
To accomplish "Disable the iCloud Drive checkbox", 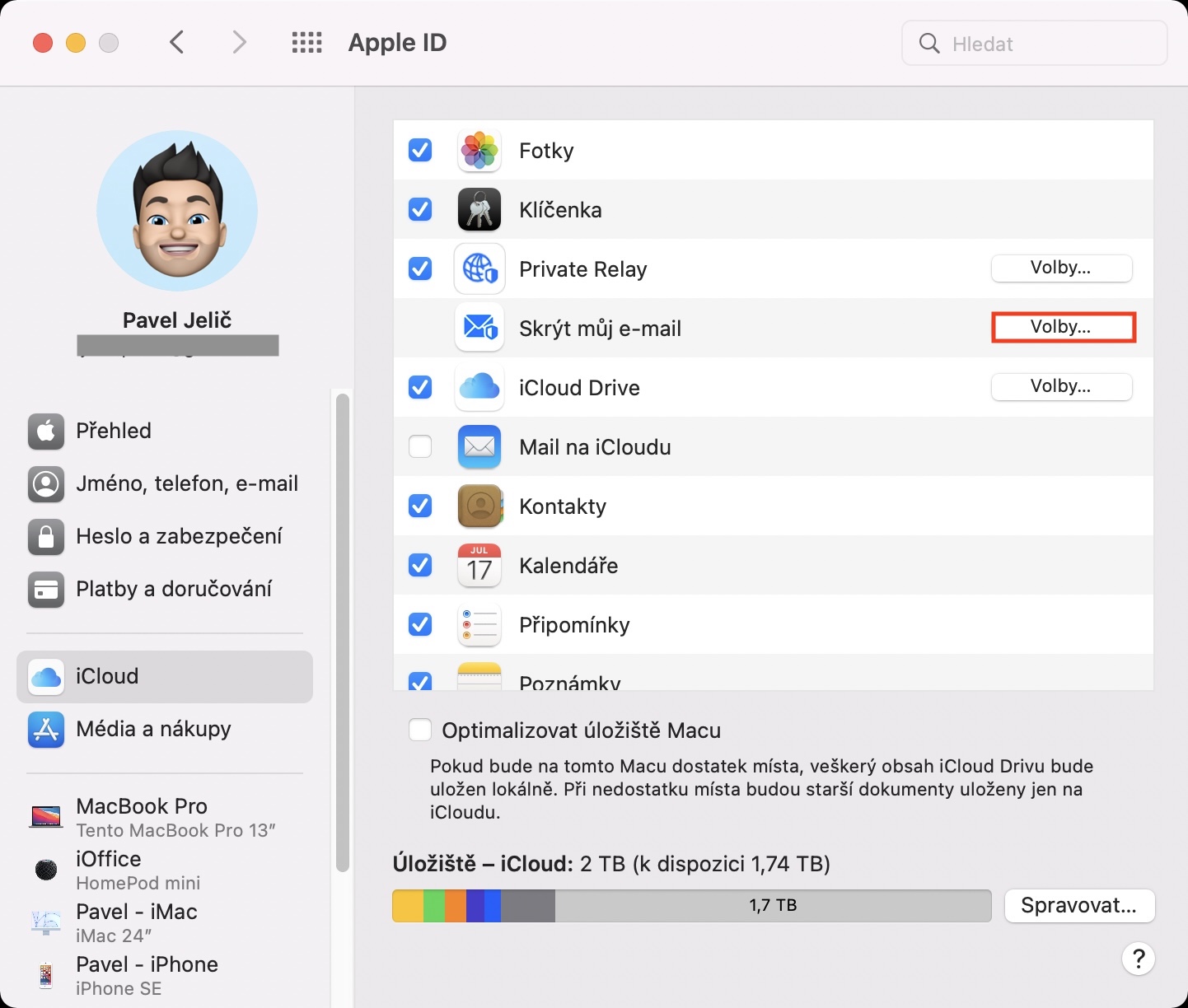I will (x=420, y=388).
